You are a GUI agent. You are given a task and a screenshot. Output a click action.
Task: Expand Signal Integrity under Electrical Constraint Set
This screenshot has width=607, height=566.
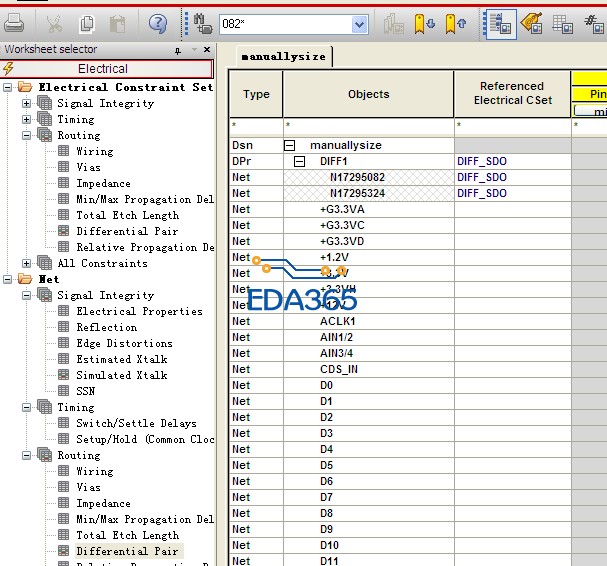pyautogui.click(x=26, y=103)
